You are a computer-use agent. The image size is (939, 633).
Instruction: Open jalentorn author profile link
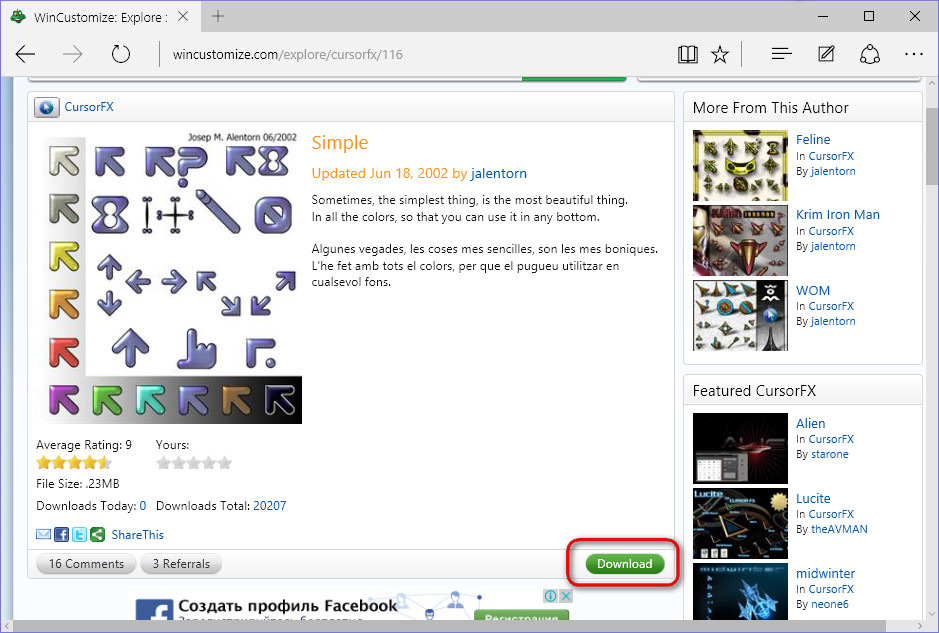tap(499, 173)
